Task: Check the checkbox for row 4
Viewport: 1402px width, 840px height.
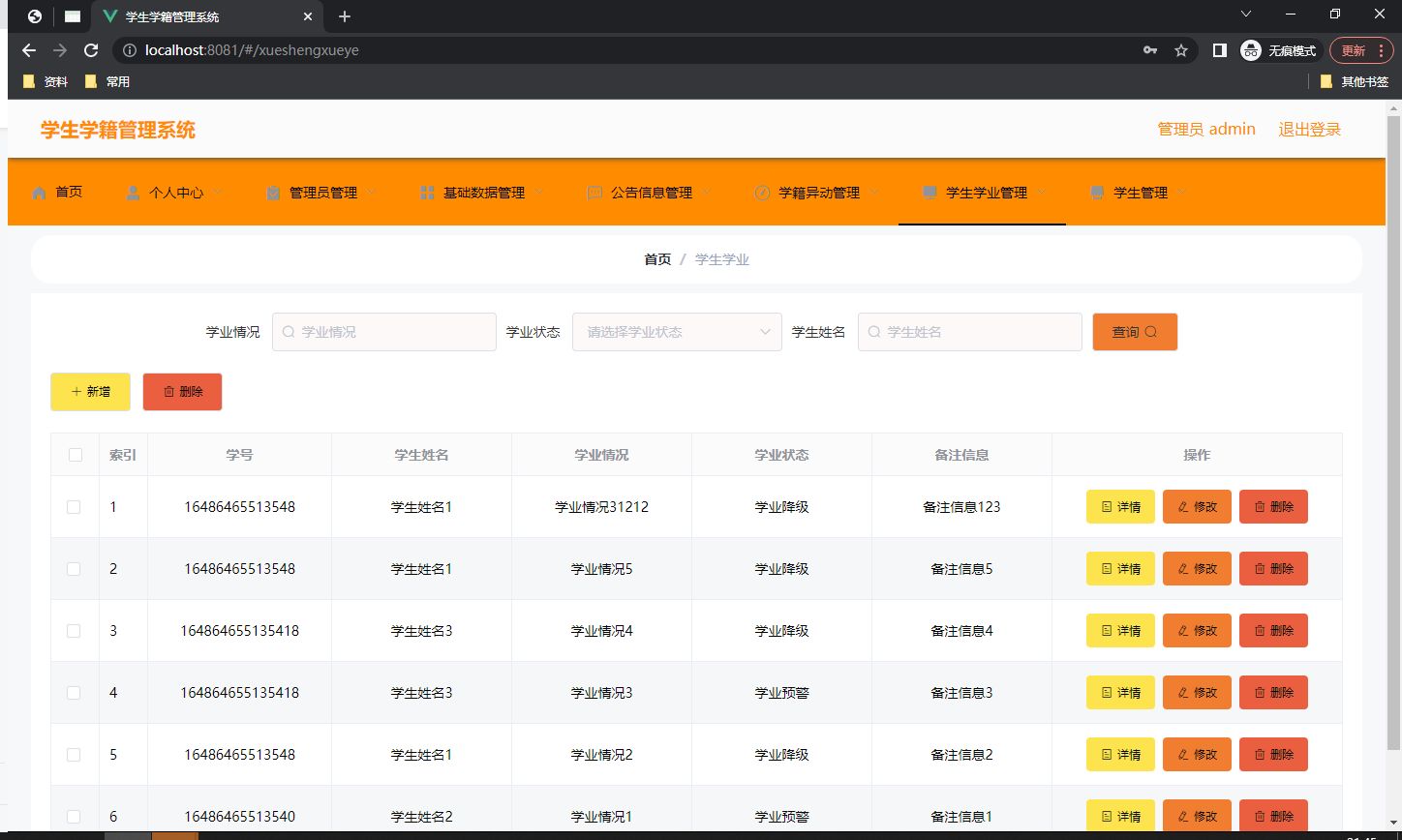Action: [74, 693]
